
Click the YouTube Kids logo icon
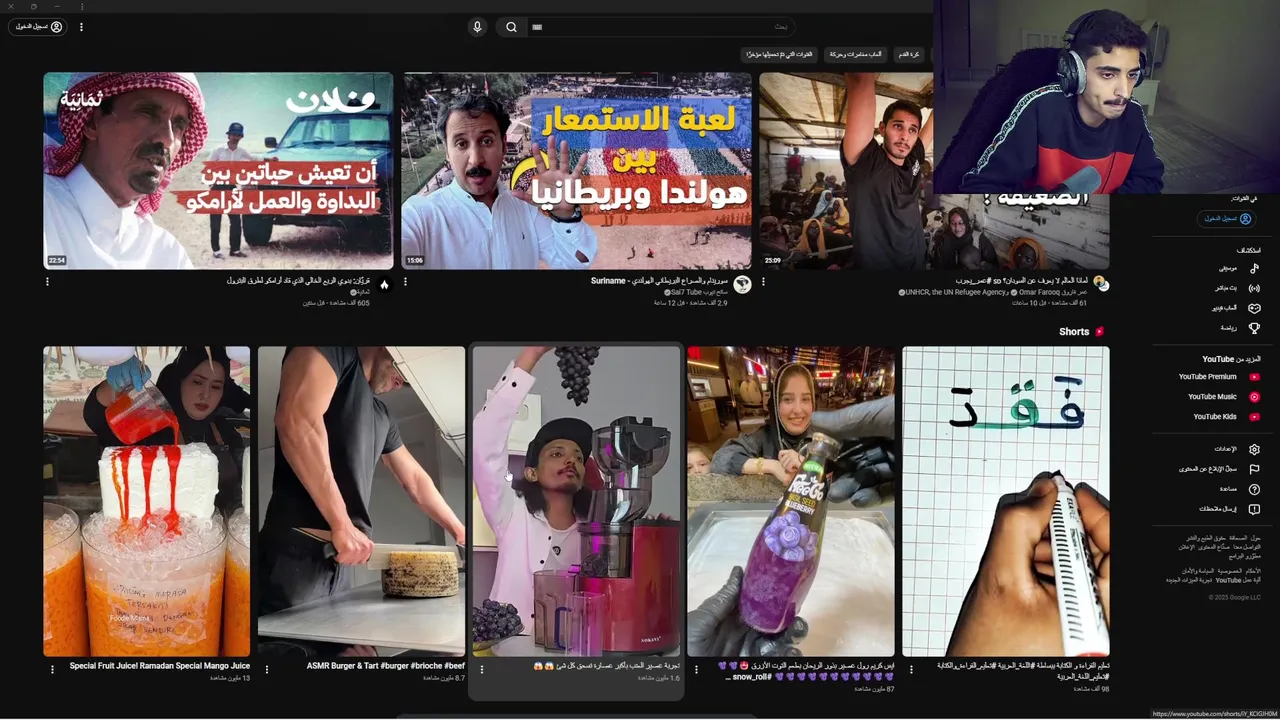click(1254, 417)
